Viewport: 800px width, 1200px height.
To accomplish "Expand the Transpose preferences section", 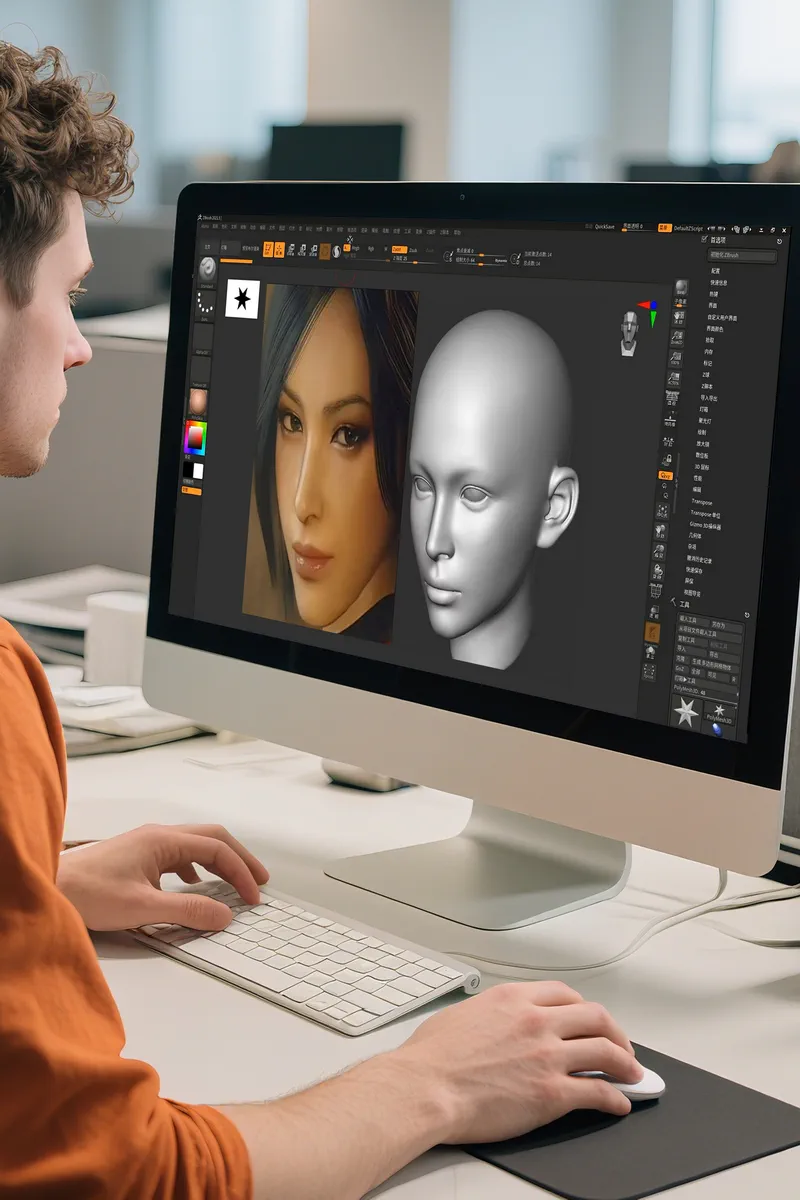I will click(701, 502).
